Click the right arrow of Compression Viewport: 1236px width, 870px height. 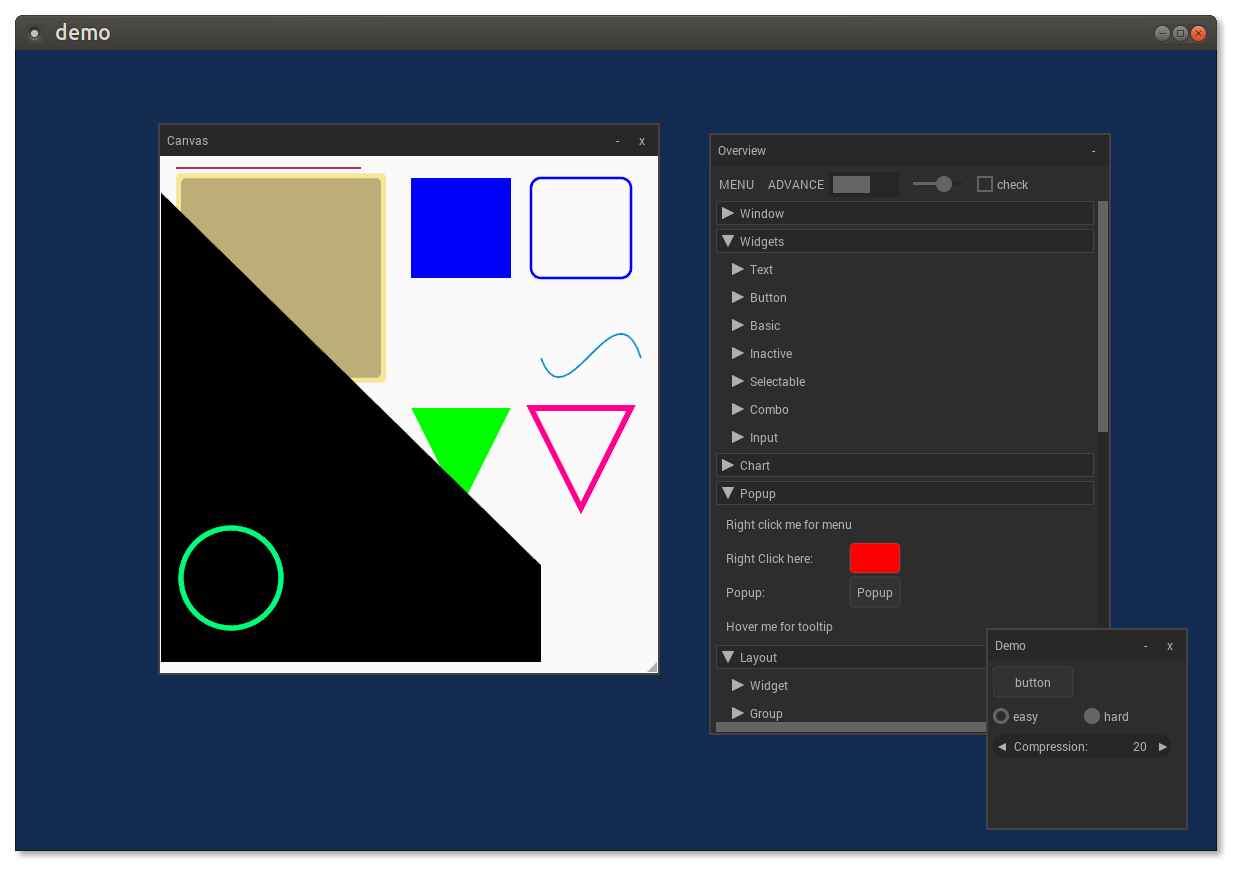click(x=1163, y=747)
